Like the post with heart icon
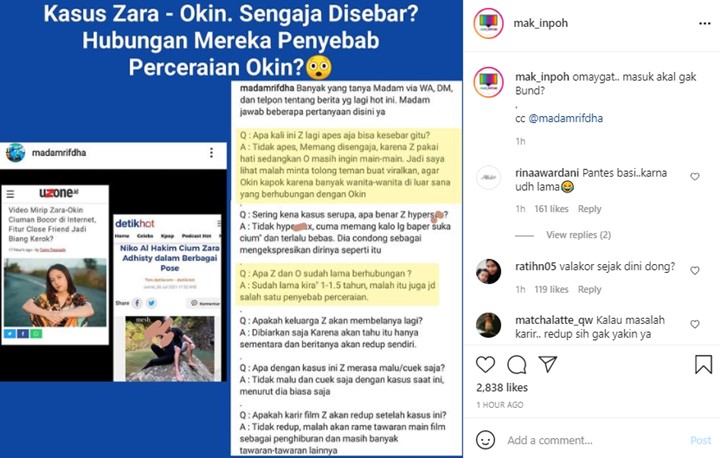720x458 pixels. (485, 364)
